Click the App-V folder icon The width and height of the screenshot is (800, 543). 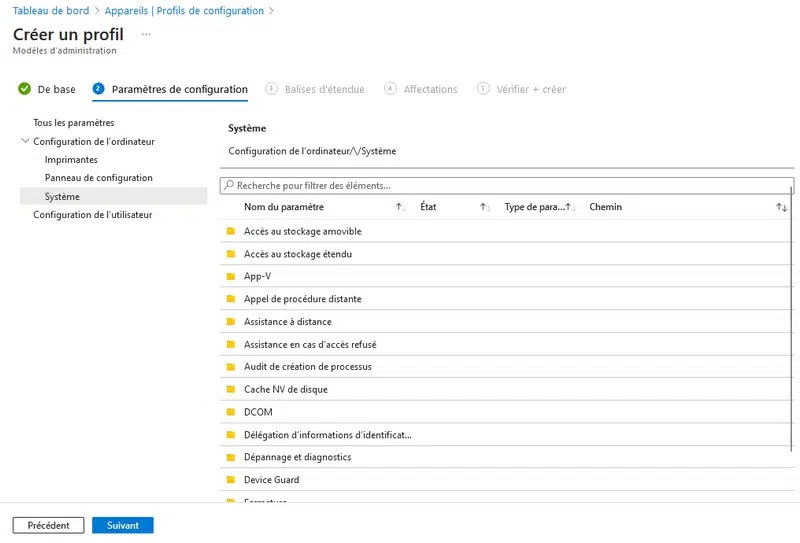pyautogui.click(x=231, y=276)
